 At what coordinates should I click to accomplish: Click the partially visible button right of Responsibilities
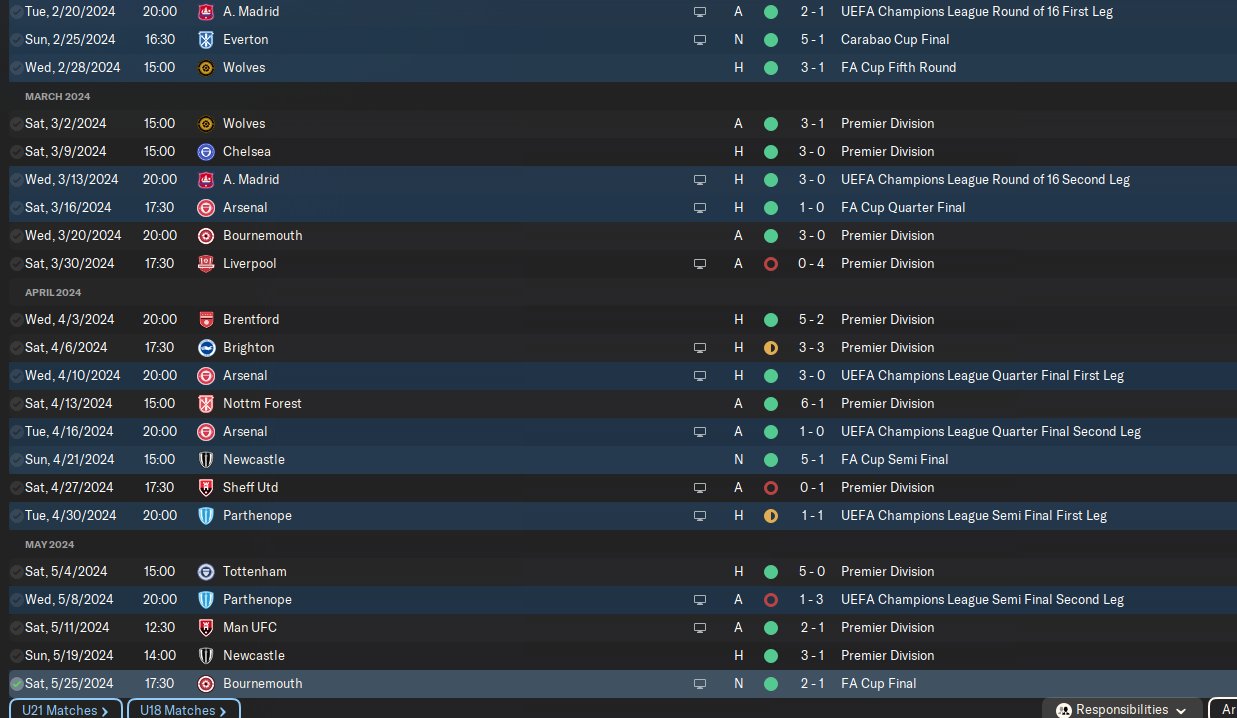[1224, 709]
